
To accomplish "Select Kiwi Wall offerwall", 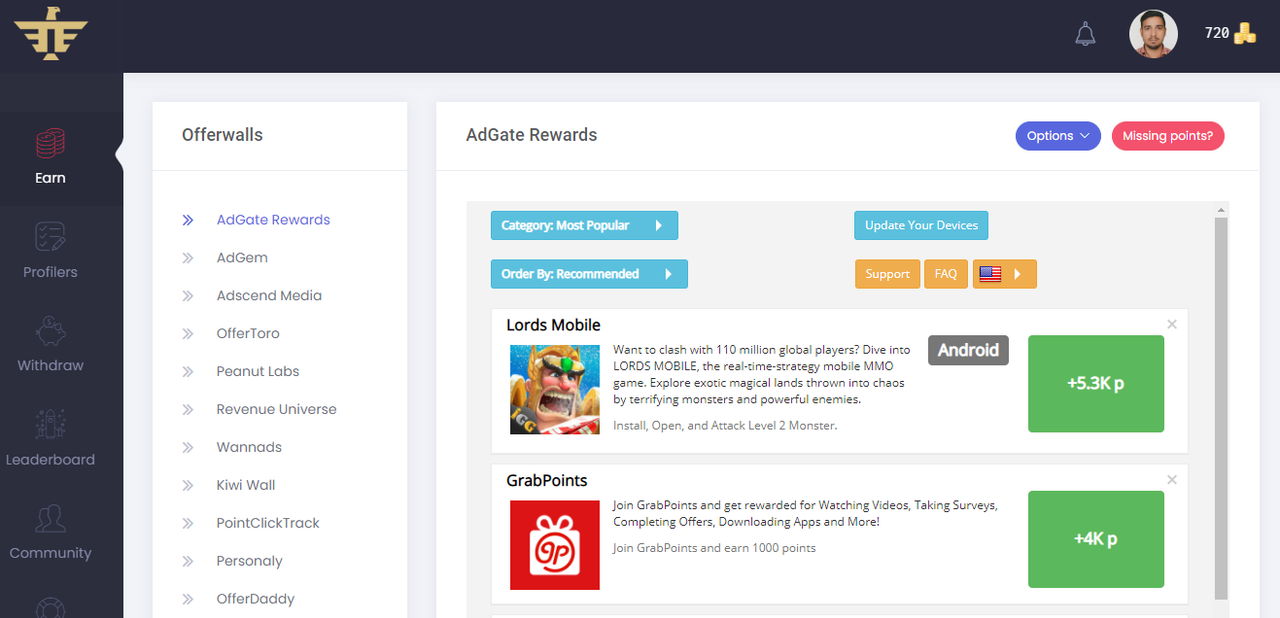I will (246, 486).
